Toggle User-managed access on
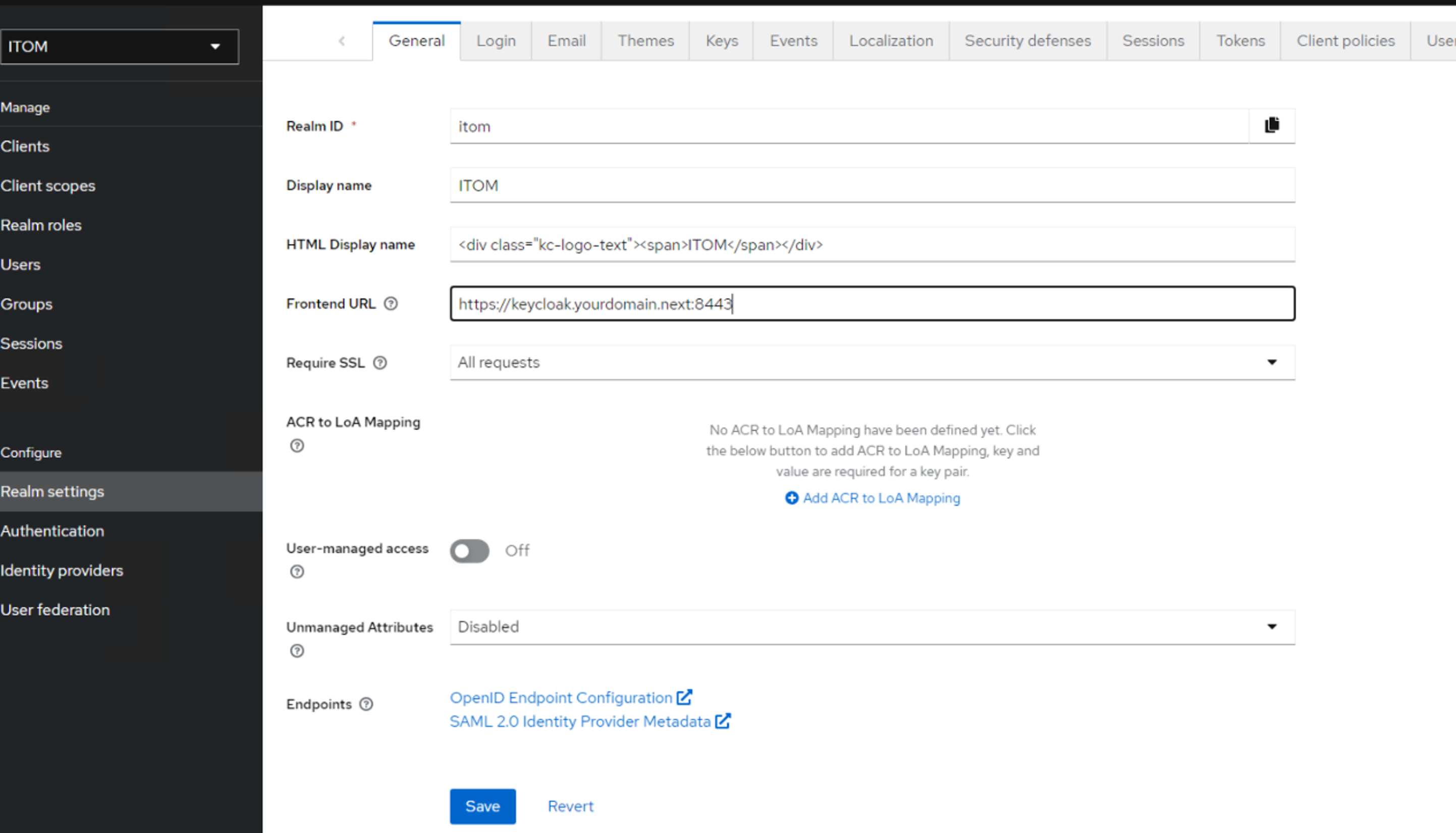The height and width of the screenshot is (833, 1456). pyautogui.click(x=469, y=551)
